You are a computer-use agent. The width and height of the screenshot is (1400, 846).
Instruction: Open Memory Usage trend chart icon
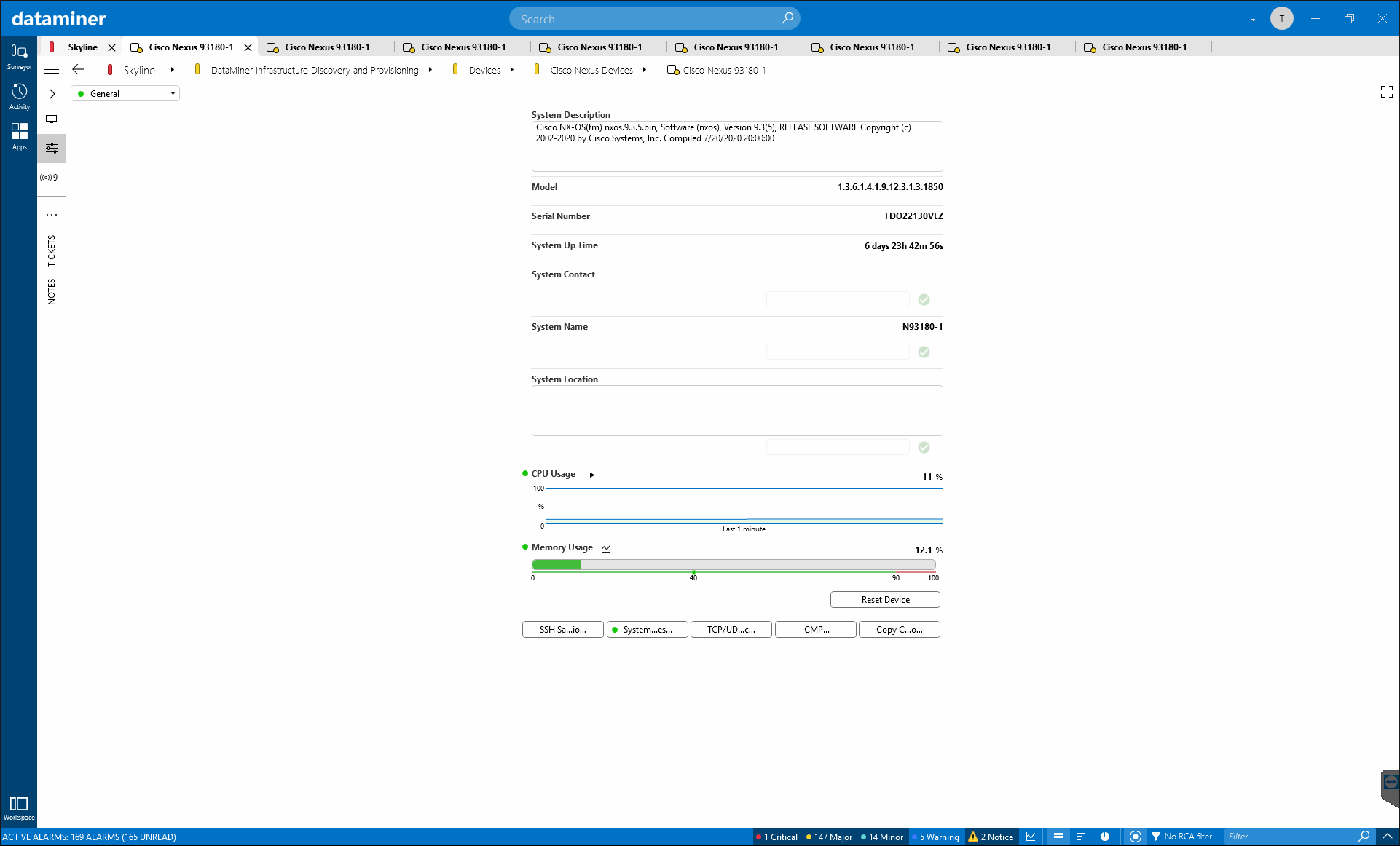pyautogui.click(x=606, y=548)
